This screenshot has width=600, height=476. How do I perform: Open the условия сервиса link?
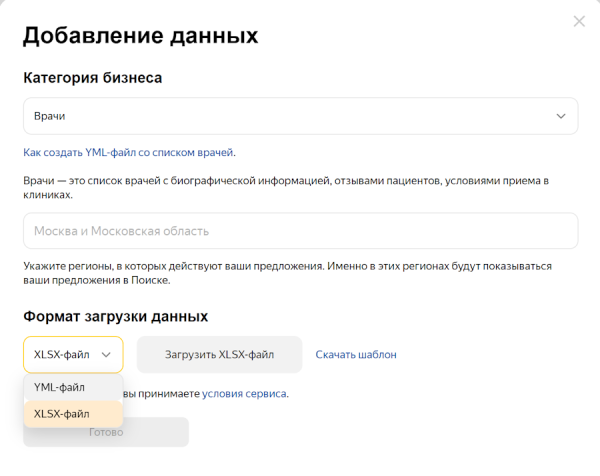tap(244, 394)
